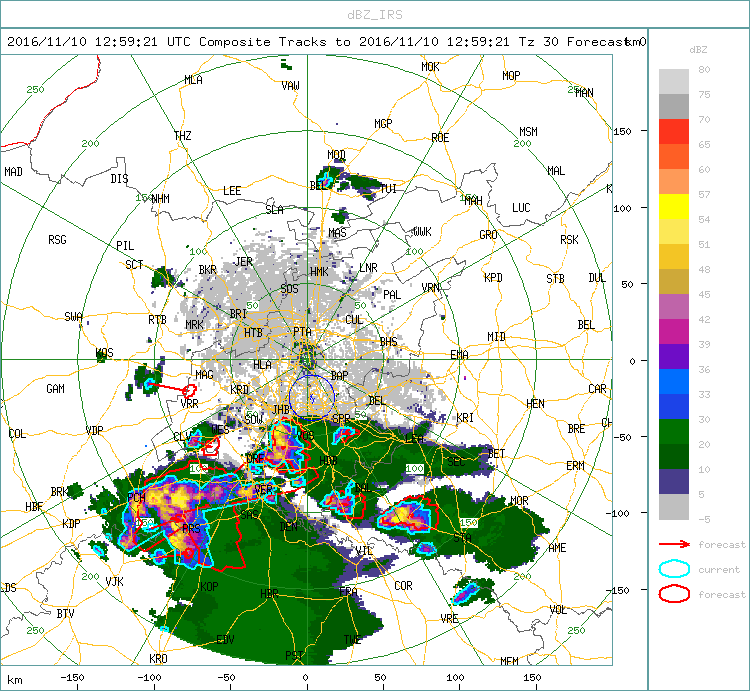Viewport: 750px width, 691px height.
Task: Pick the 39-42 dBZ magenta swatch
Action: tap(673, 331)
